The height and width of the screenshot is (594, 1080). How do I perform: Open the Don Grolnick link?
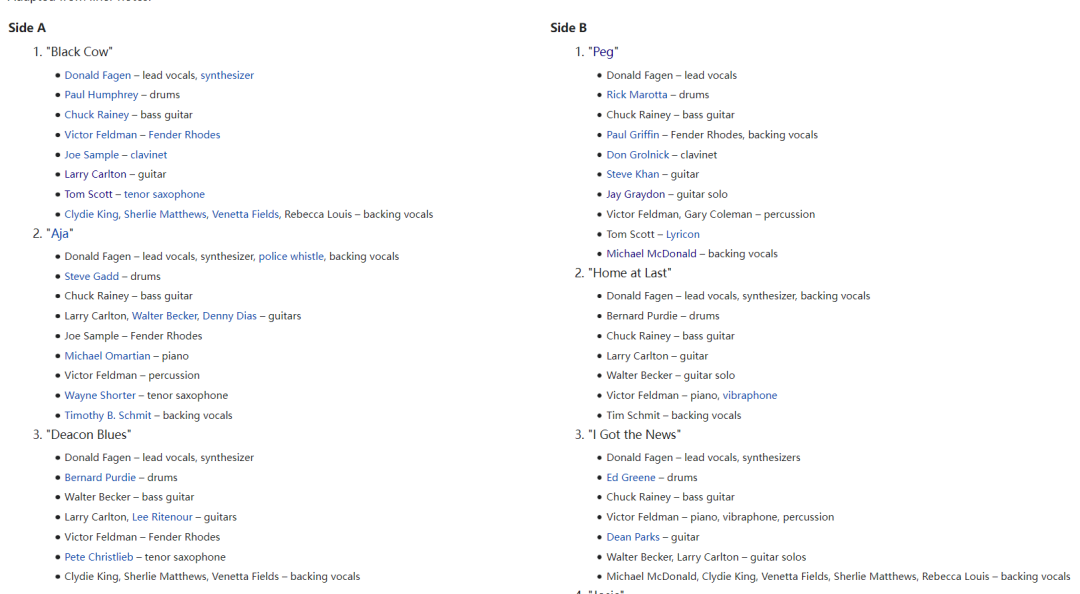[x=637, y=154]
